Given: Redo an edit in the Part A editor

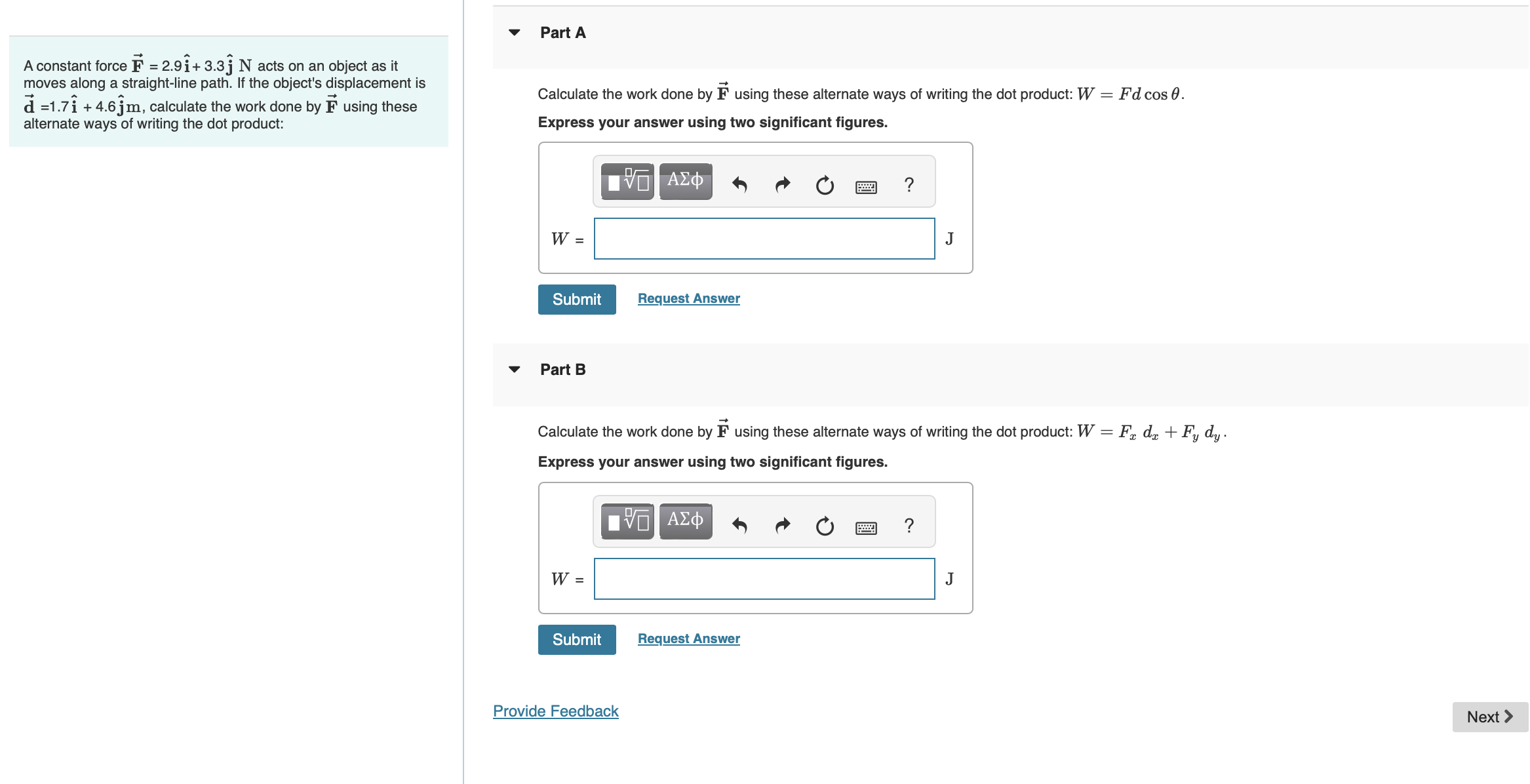Looking at the screenshot, I should pos(781,185).
